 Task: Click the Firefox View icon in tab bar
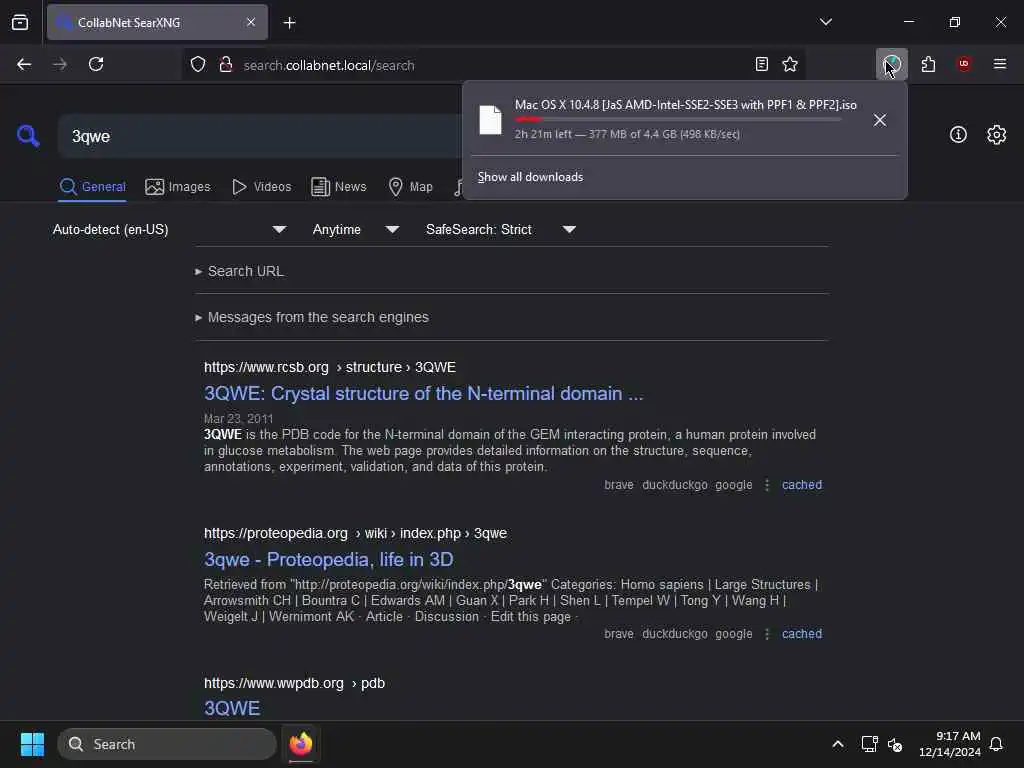click(20, 22)
